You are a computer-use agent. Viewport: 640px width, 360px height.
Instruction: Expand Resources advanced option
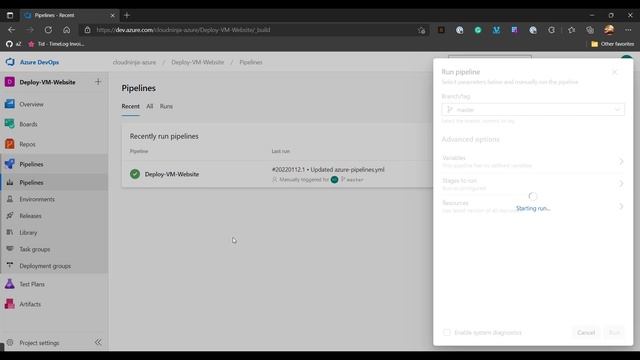tap(533, 206)
